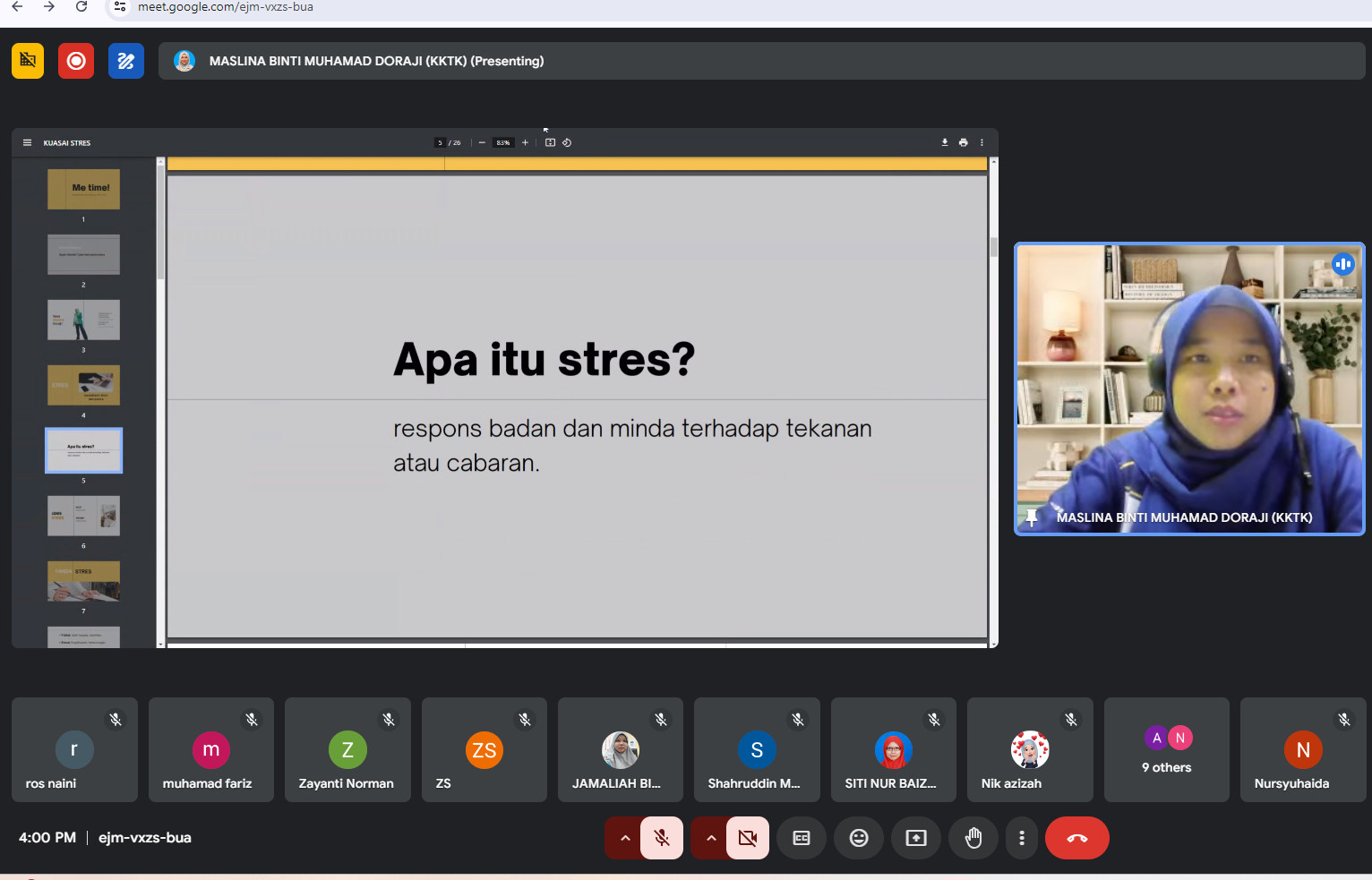This screenshot has height=880, width=1372.
Task: Open the send a reaction emoji panel
Action: click(859, 838)
